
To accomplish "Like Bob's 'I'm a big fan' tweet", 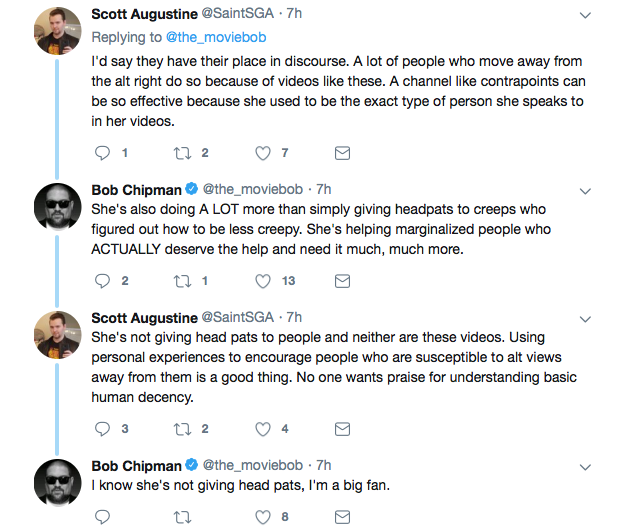I will 263,517.
